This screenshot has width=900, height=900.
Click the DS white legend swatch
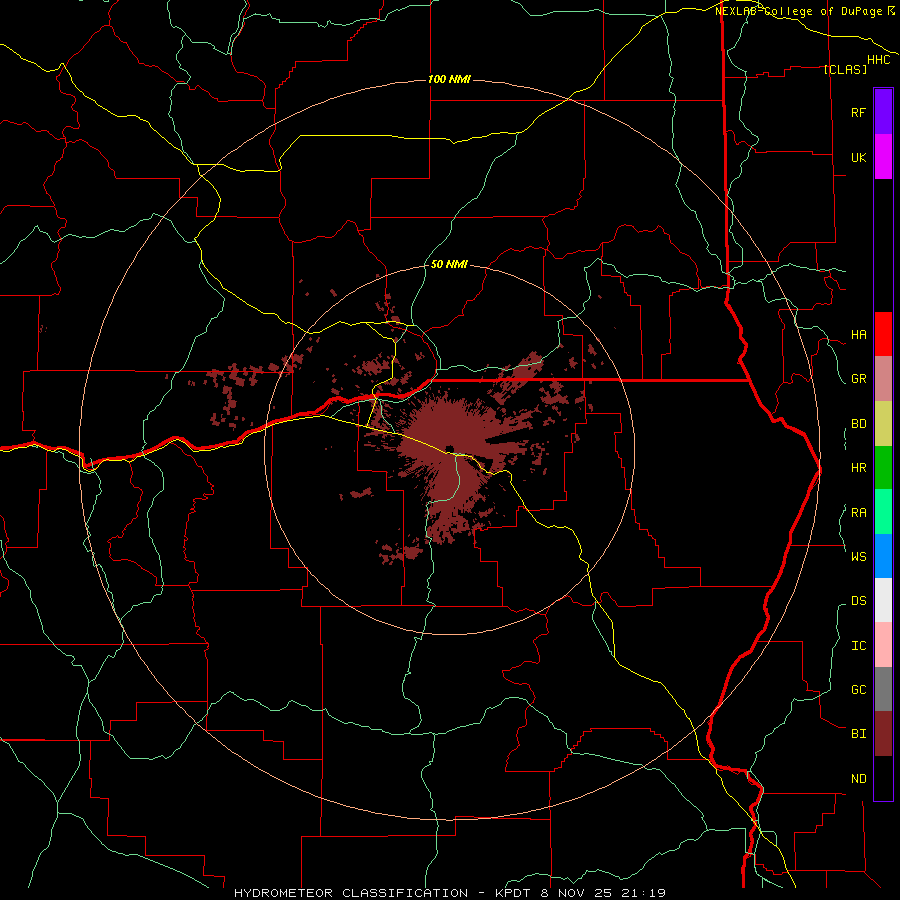pos(883,600)
